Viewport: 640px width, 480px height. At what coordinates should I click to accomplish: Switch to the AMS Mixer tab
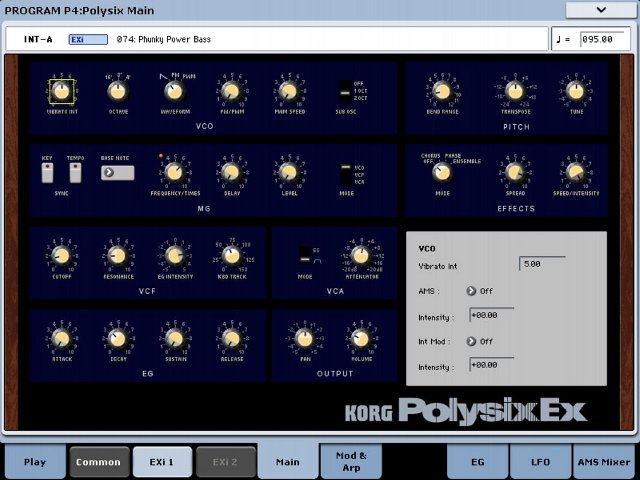point(603,462)
